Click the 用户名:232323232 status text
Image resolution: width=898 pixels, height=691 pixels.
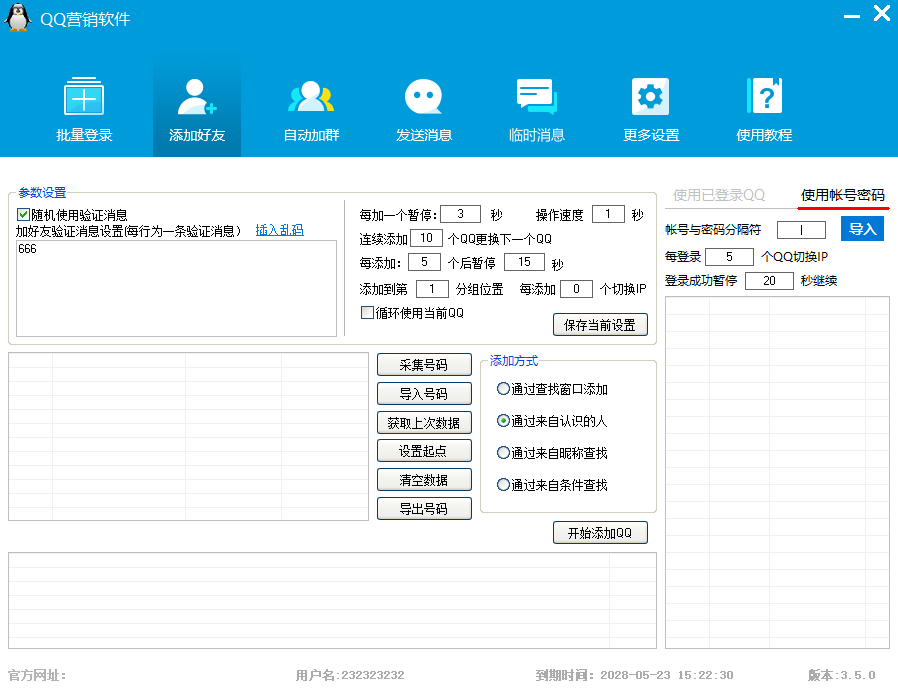350,676
